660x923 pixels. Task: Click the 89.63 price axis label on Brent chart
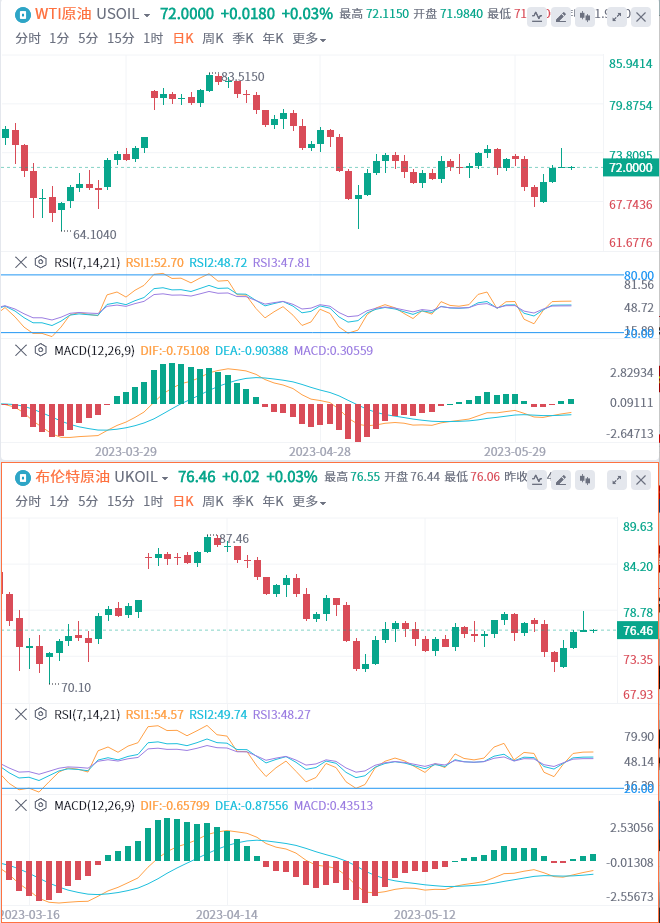pos(638,526)
